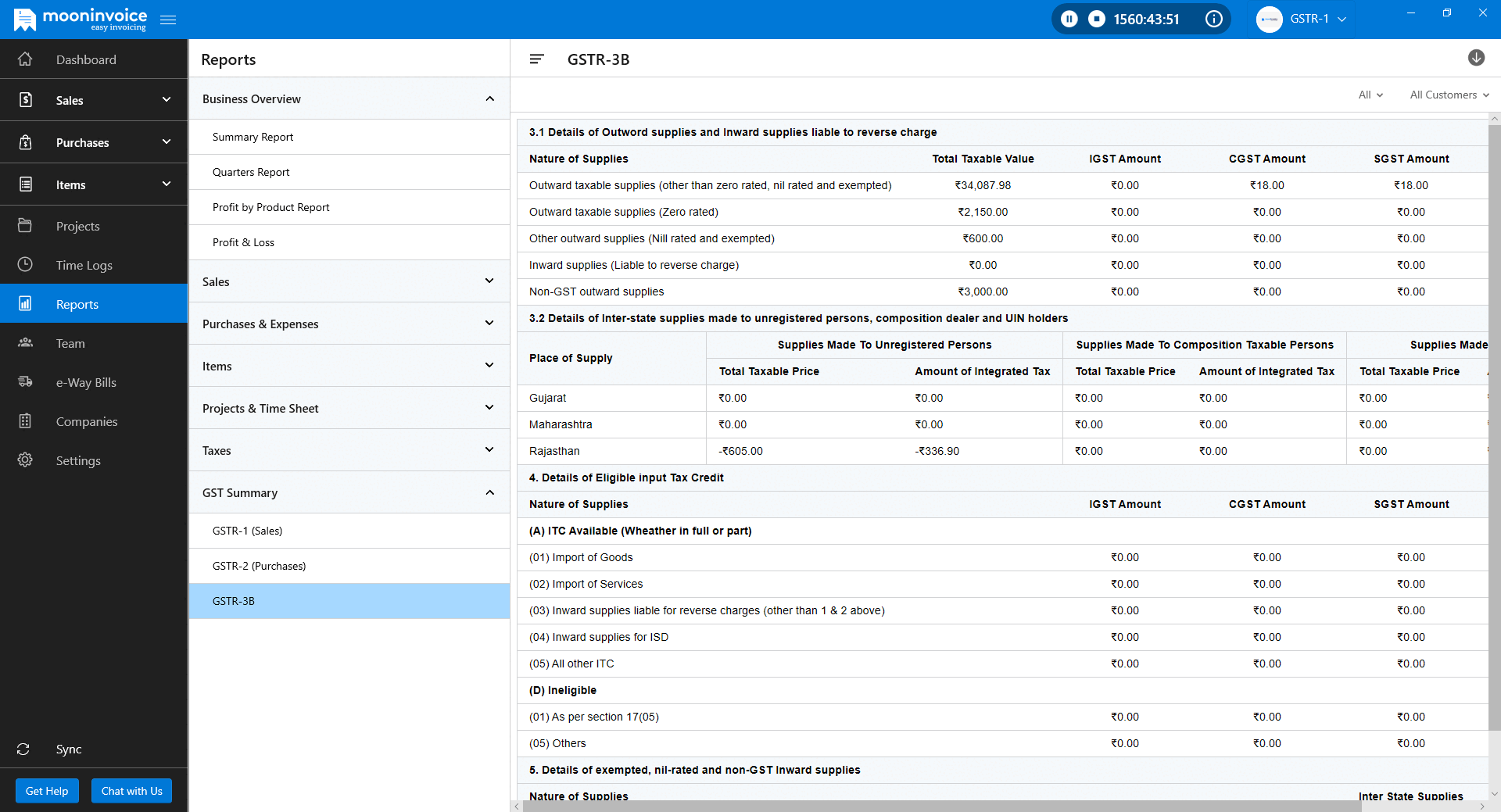Go to Companies label in sidebar

pyautogui.click(x=87, y=421)
